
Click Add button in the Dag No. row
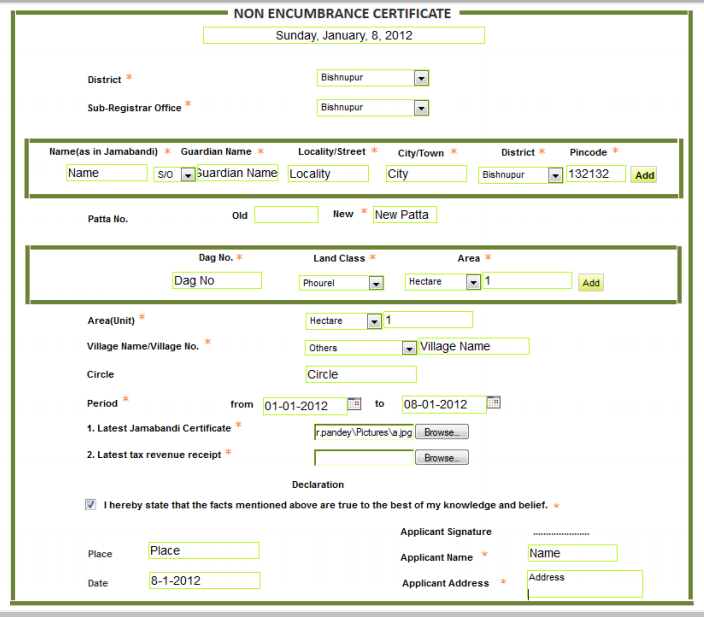(591, 283)
